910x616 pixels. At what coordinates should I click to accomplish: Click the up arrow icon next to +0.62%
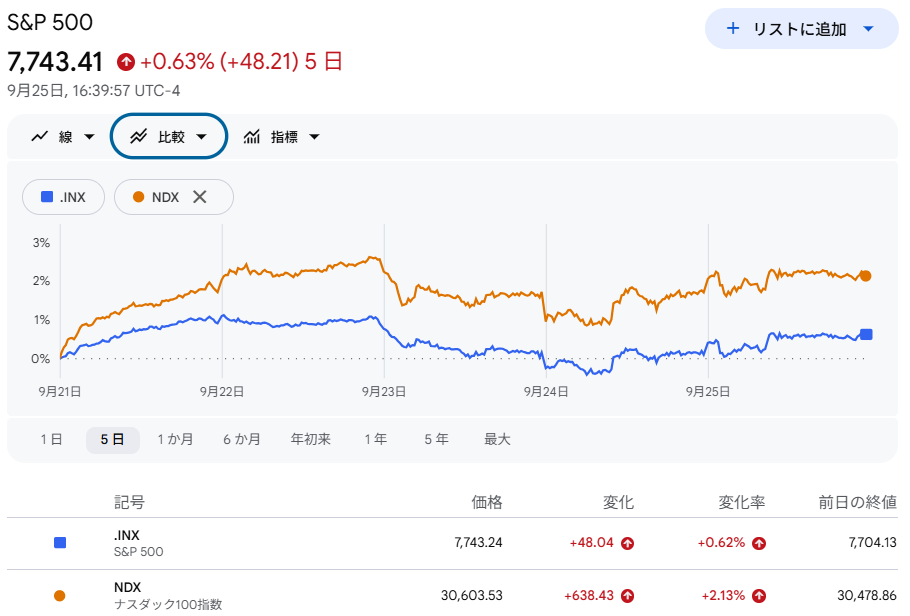pyautogui.click(x=759, y=543)
